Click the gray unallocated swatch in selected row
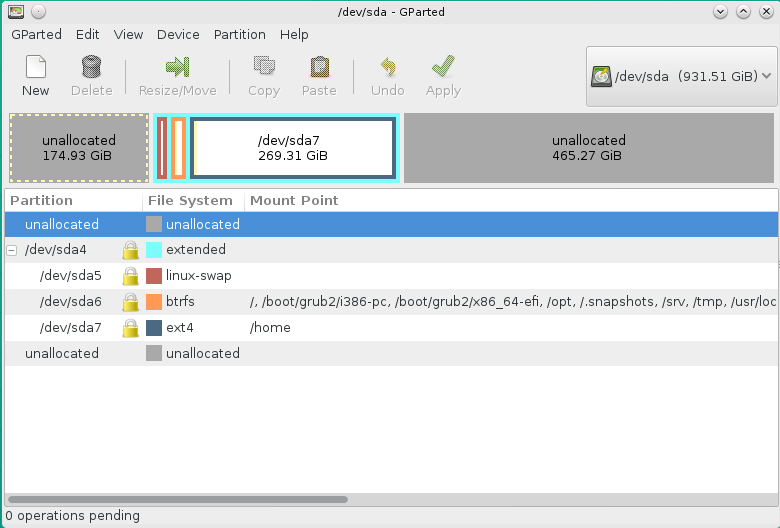The image size is (780, 528). coord(154,224)
